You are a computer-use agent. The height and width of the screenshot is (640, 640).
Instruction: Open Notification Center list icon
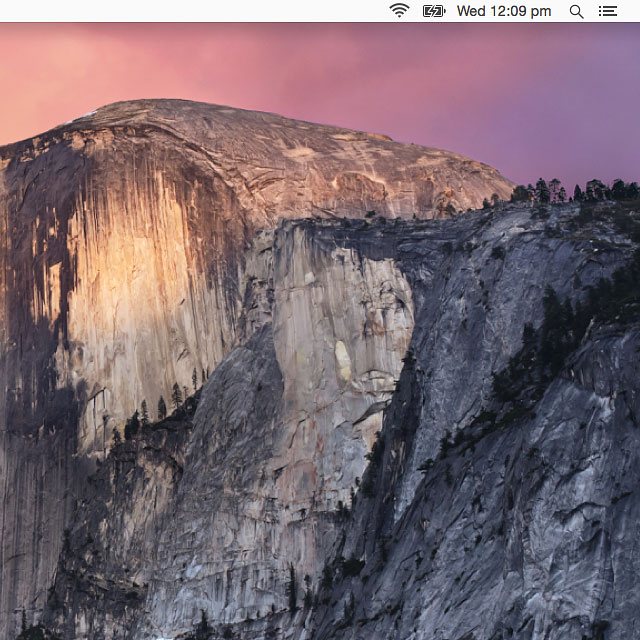[607, 11]
